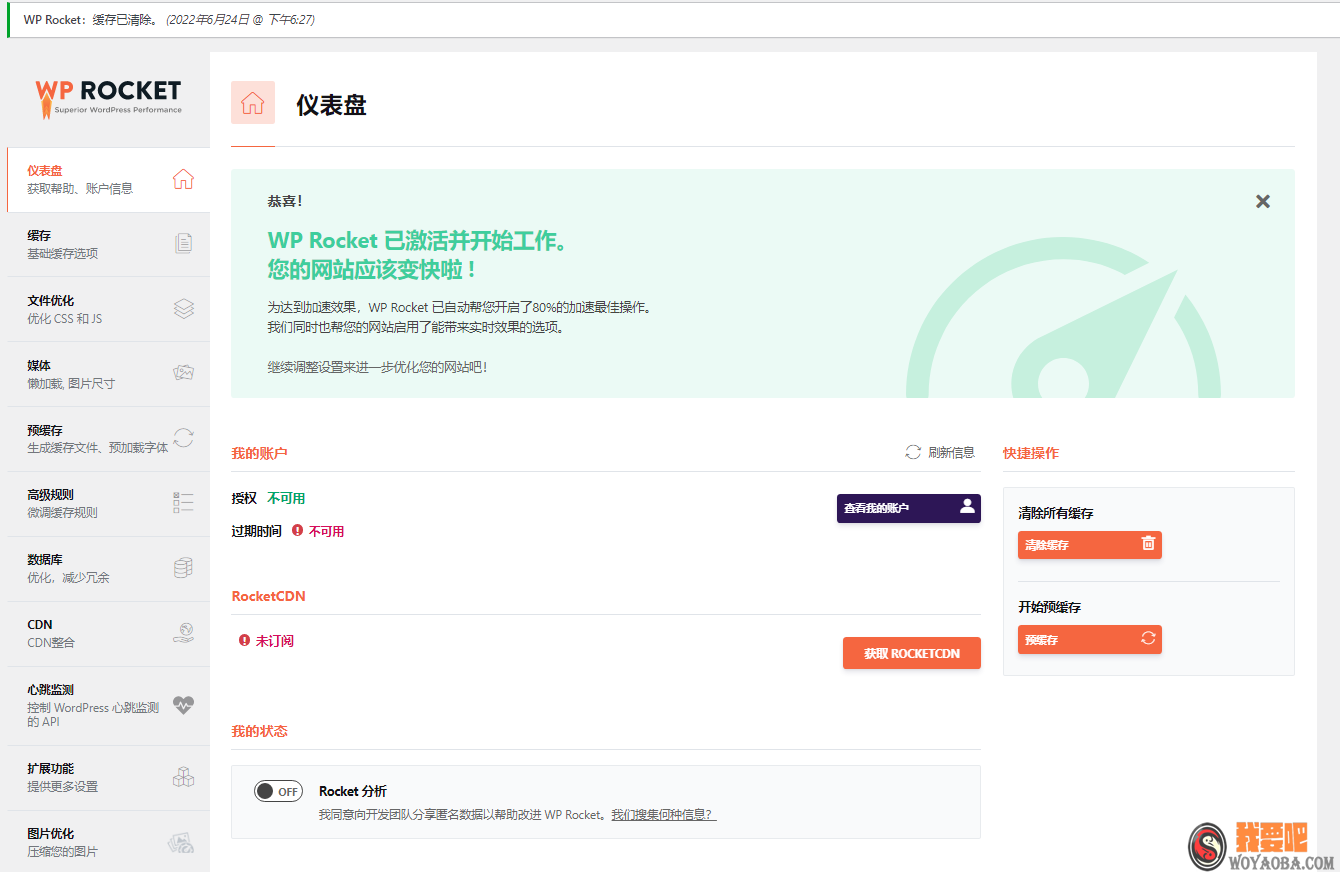The height and width of the screenshot is (872, 1340).
Task: Click the 心跳监测 heart icon
Action: (183, 705)
